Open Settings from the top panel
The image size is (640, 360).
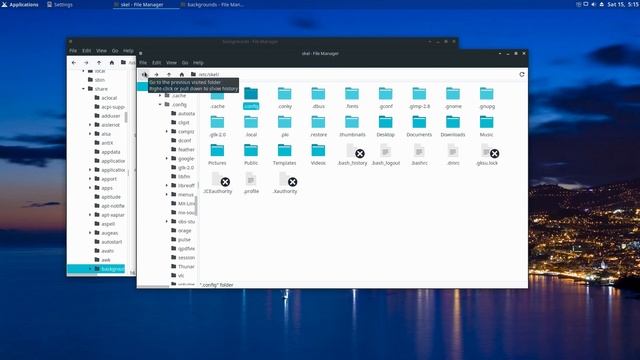[x=60, y=4]
